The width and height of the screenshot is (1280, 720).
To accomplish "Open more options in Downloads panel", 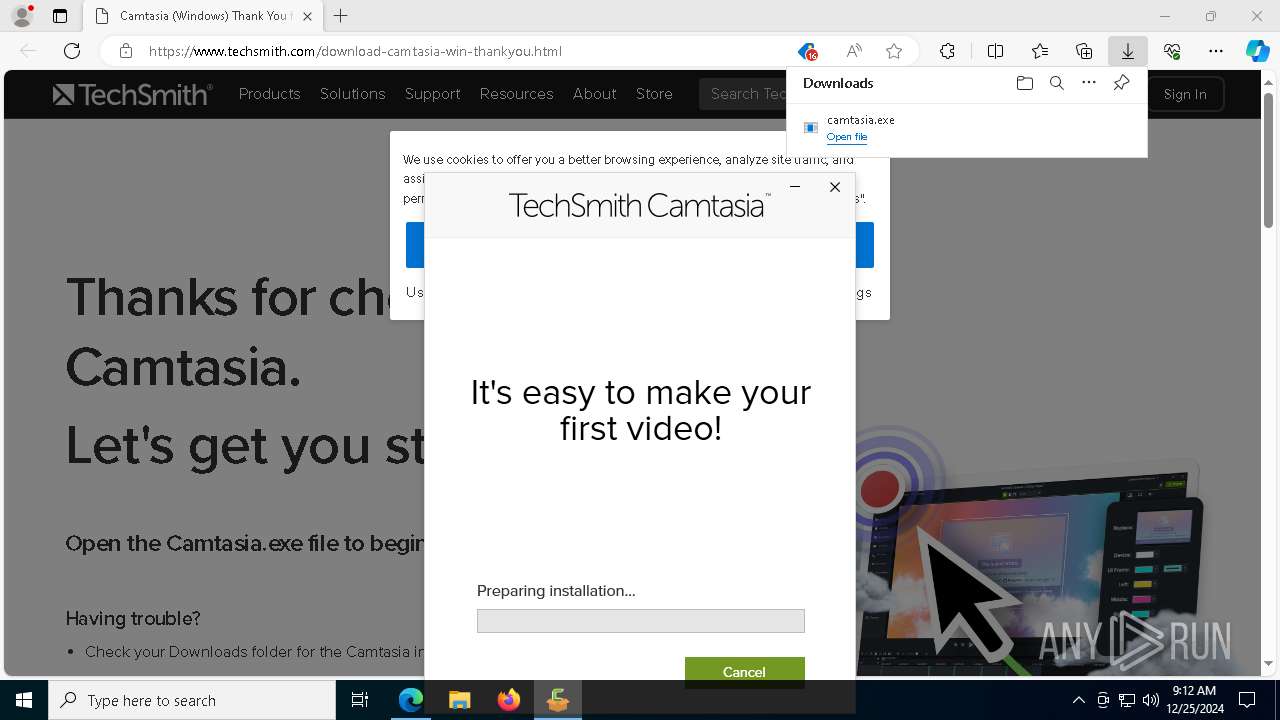I will (x=1089, y=83).
